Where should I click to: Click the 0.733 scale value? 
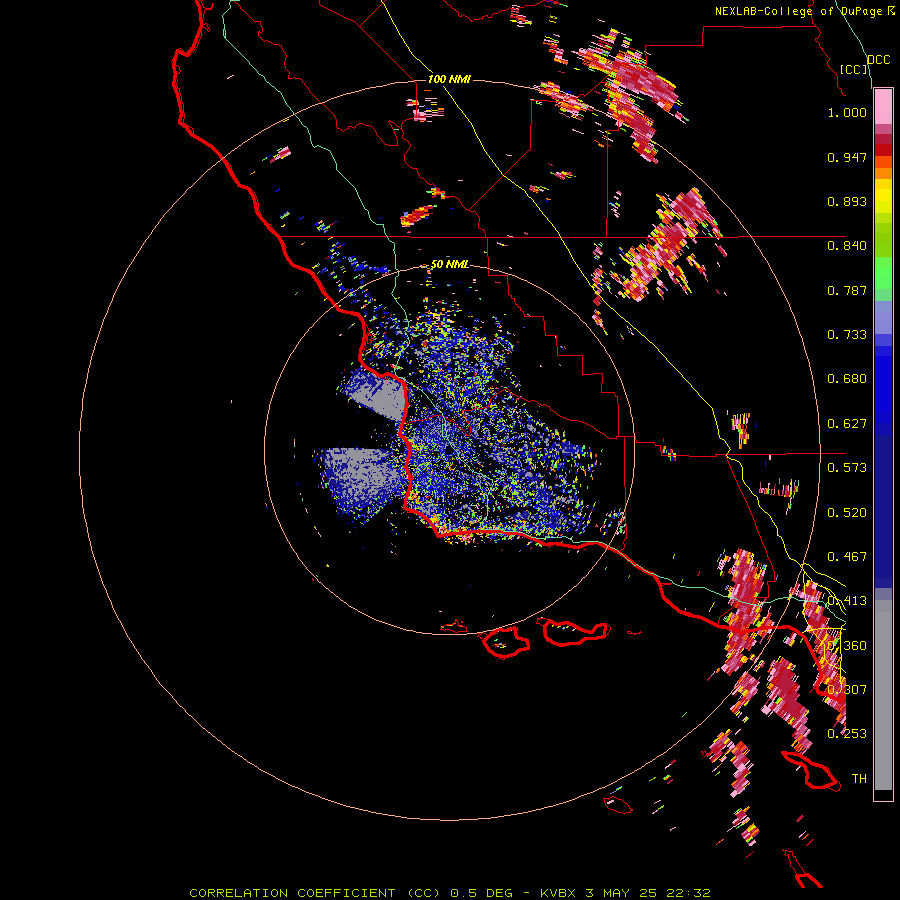pyautogui.click(x=847, y=335)
